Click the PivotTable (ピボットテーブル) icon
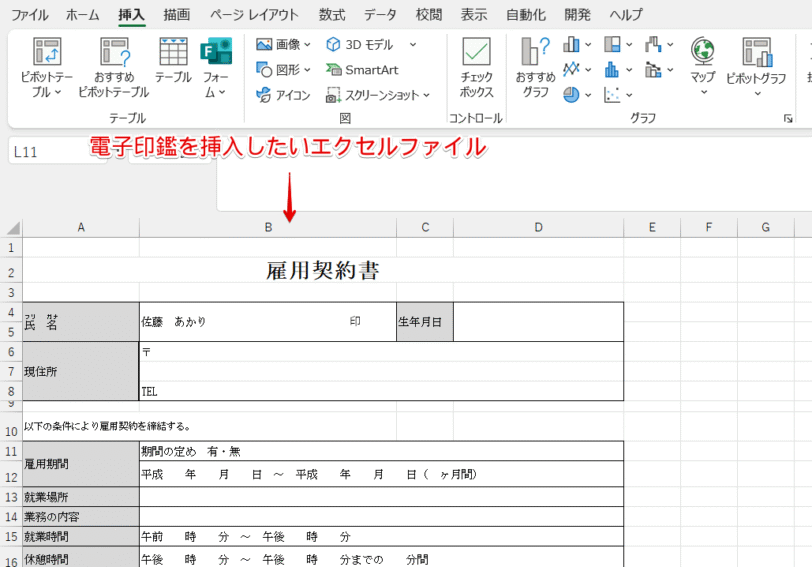 click(x=47, y=52)
